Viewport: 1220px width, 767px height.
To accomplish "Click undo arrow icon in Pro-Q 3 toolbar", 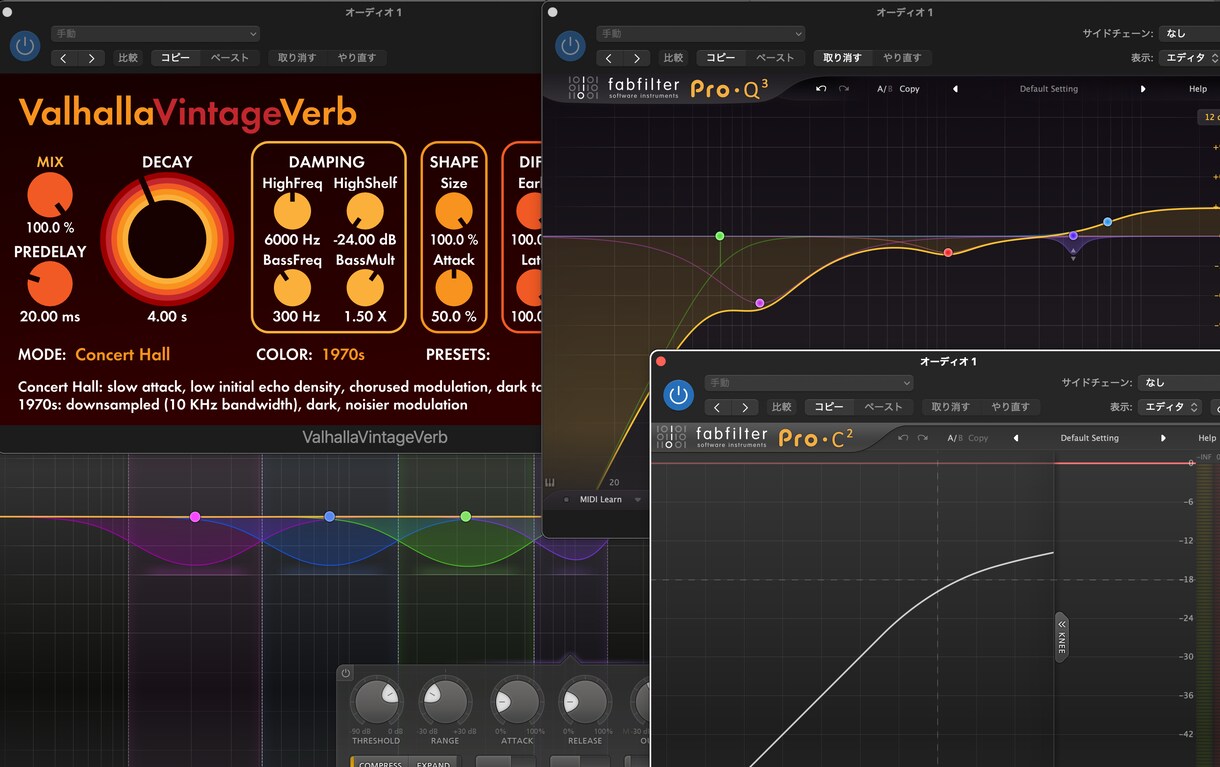I will [821, 89].
